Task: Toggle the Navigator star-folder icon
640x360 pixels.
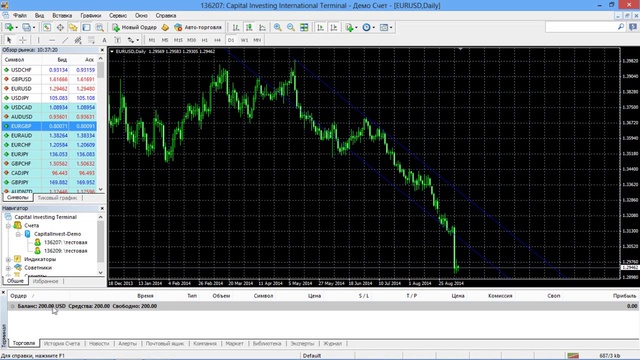Action: click(73, 27)
